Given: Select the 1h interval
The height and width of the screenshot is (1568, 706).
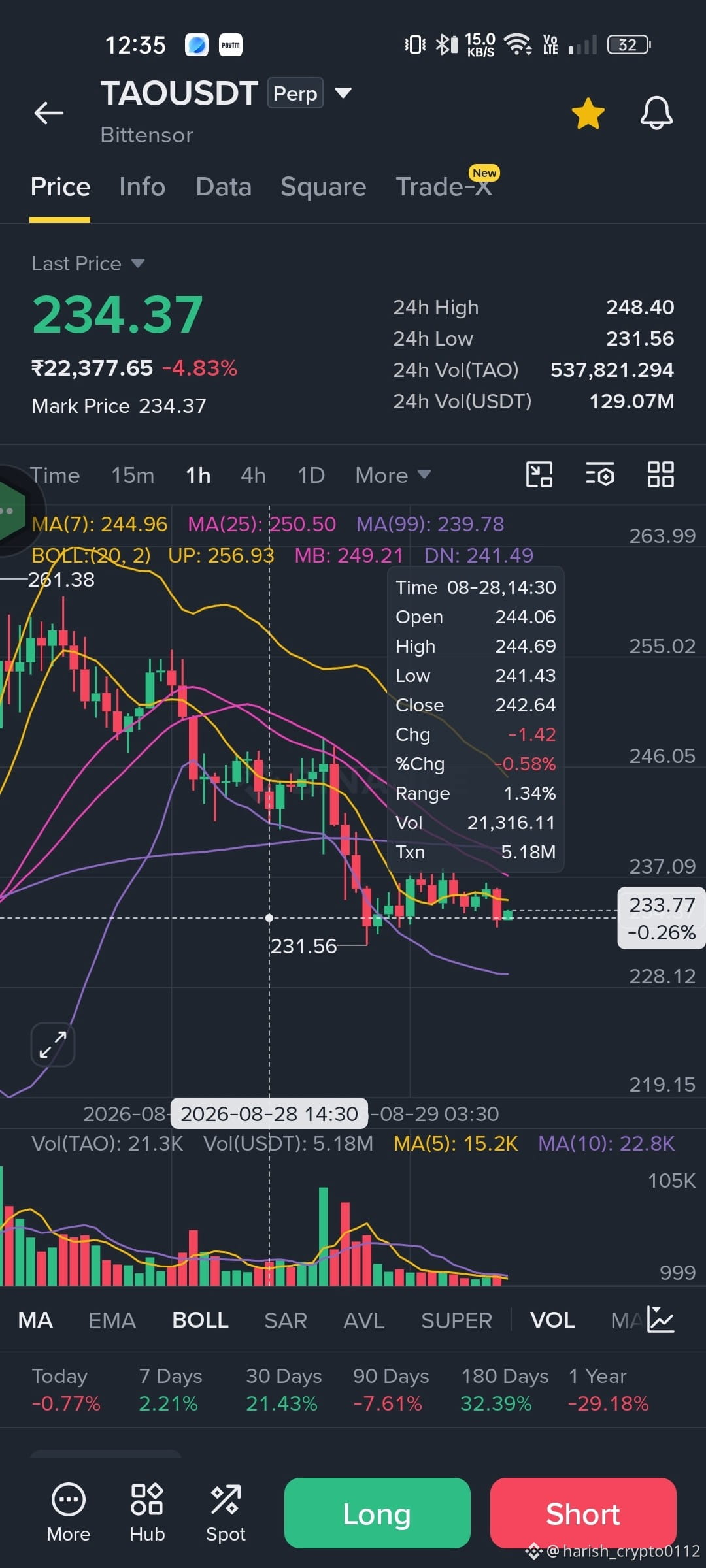Looking at the screenshot, I should [198, 475].
